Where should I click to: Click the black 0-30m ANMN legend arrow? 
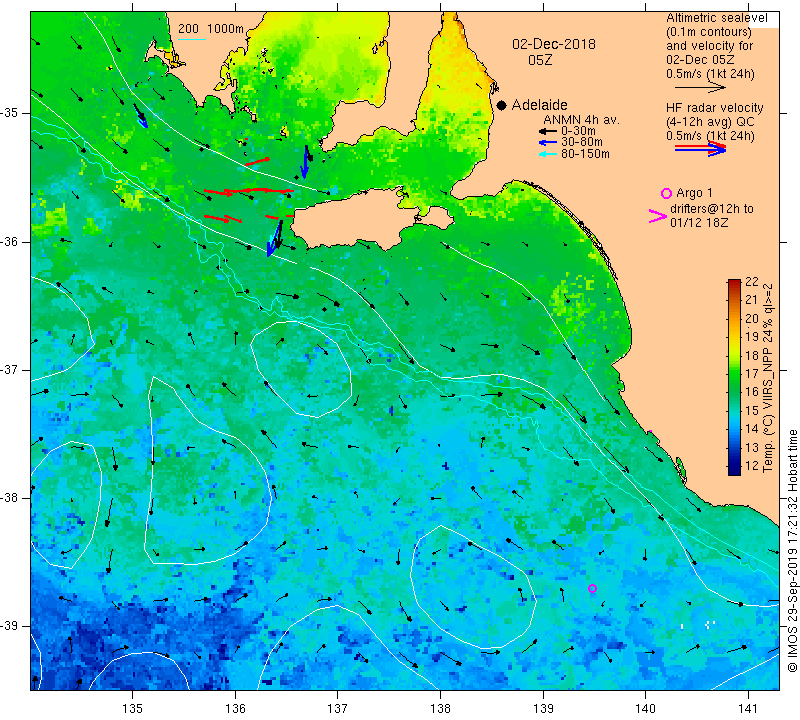(548, 131)
